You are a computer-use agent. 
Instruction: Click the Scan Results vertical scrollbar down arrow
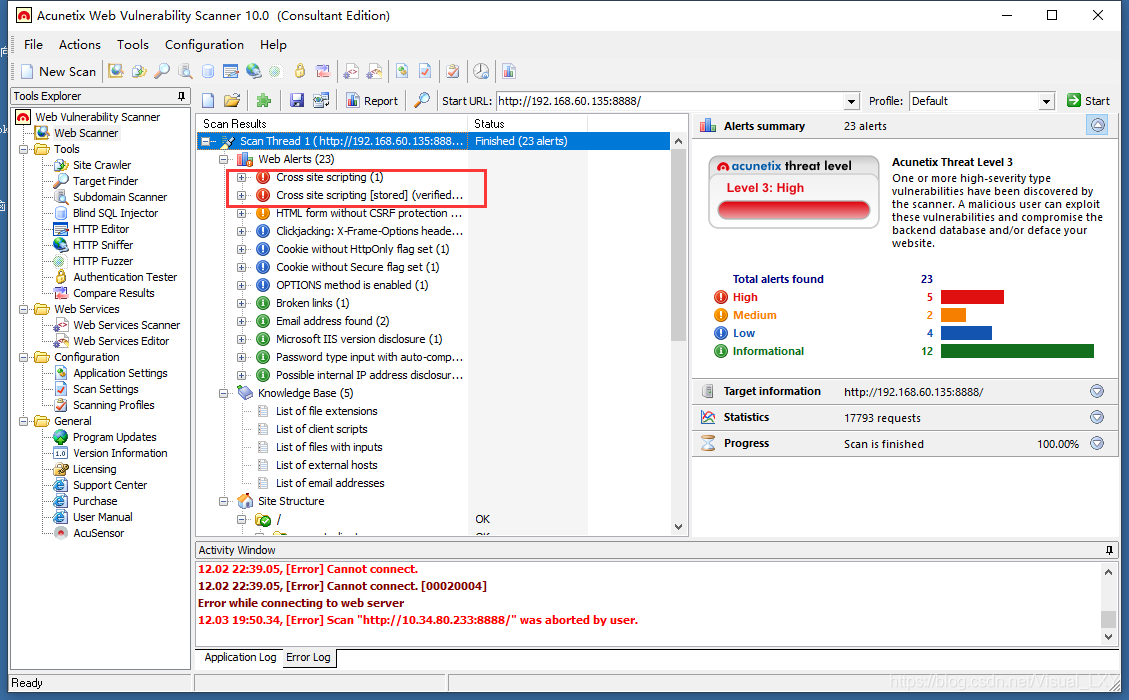pos(678,526)
